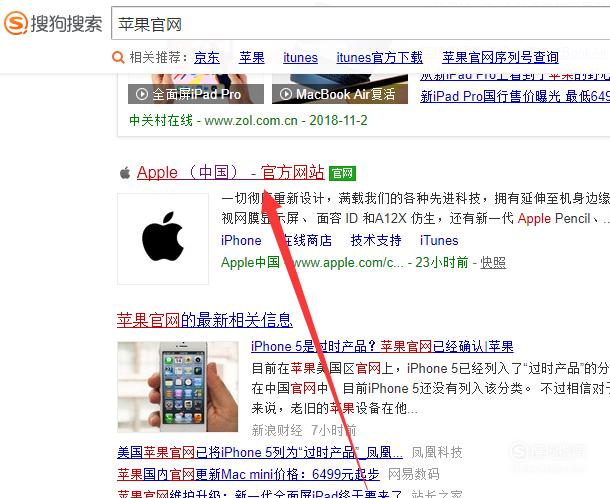Open the itunes官方下载 suggestion link
Image resolution: width=610 pixels, height=498 pixels.
pyautogui.click(x=379, y=58)
